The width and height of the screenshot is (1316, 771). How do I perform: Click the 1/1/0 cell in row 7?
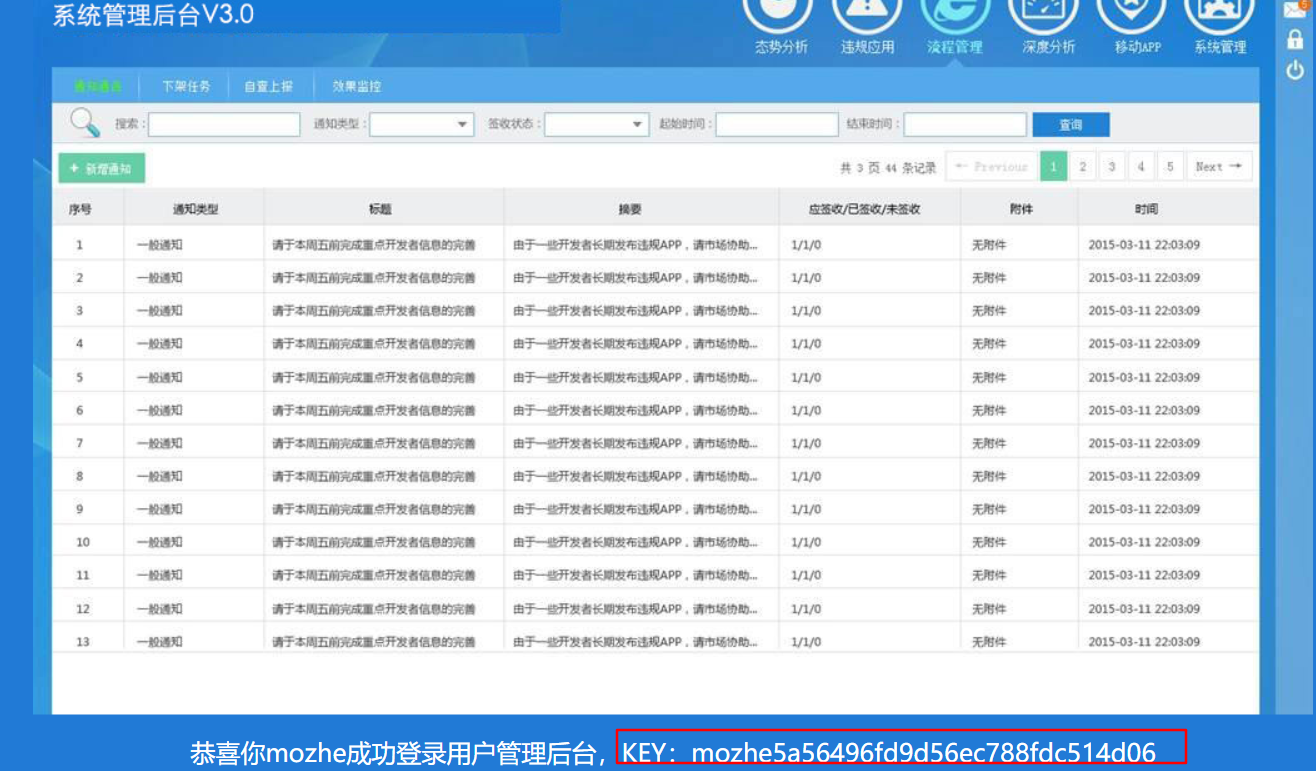click(x=805, y=444)
